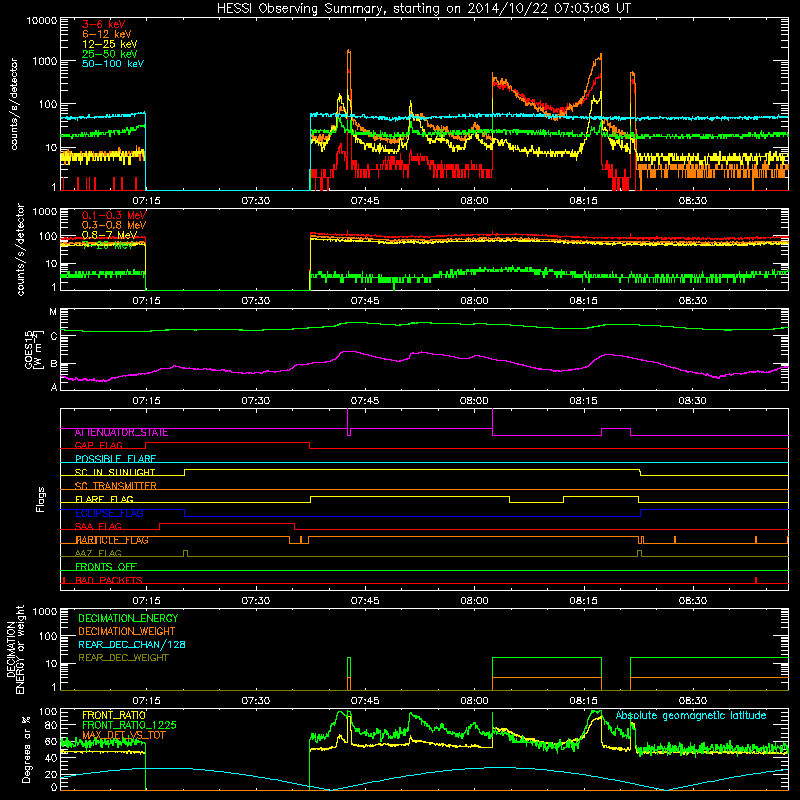Select the FRONT_RATIO_1225 legend label
The height and width of the screenshot is (800, 800).
[129, 726]
